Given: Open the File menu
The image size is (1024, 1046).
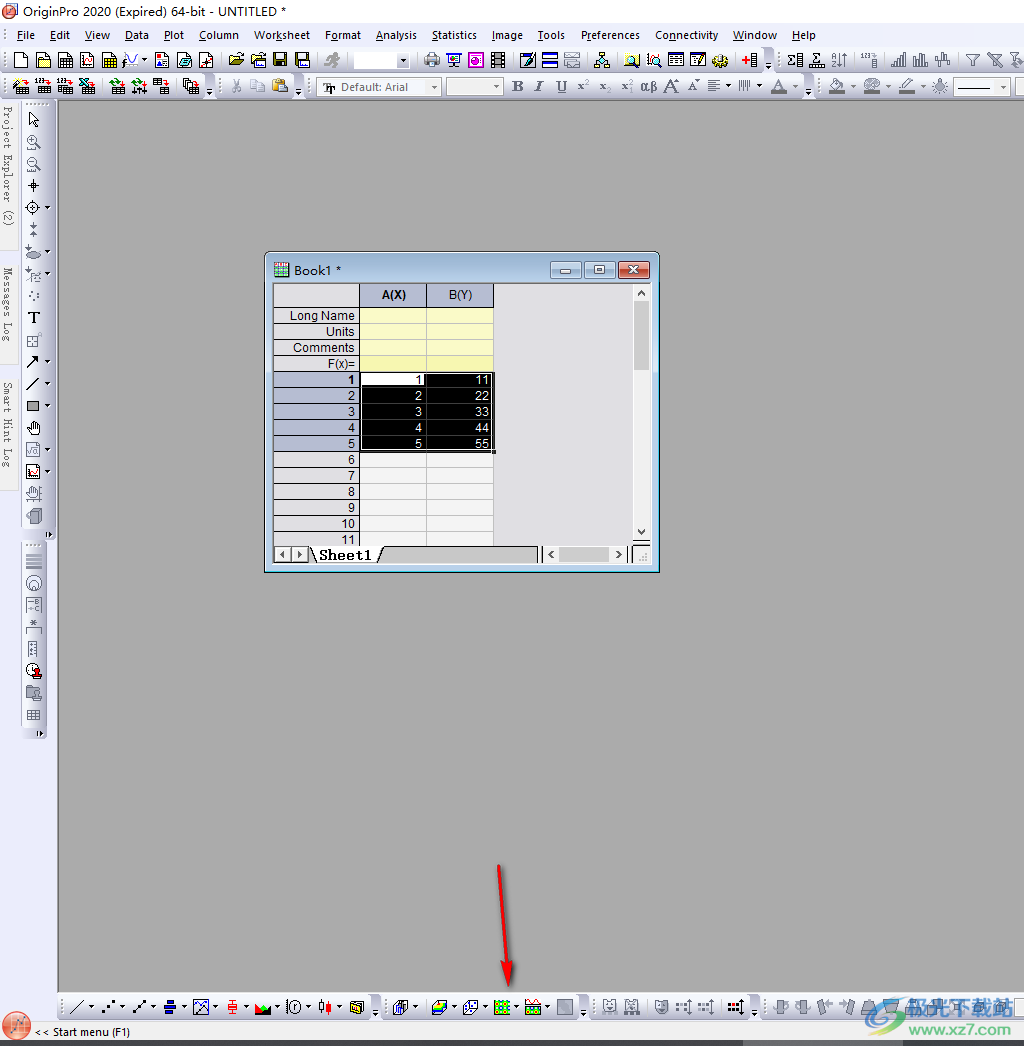Looking at the screenshot, I should pos(25,35).
